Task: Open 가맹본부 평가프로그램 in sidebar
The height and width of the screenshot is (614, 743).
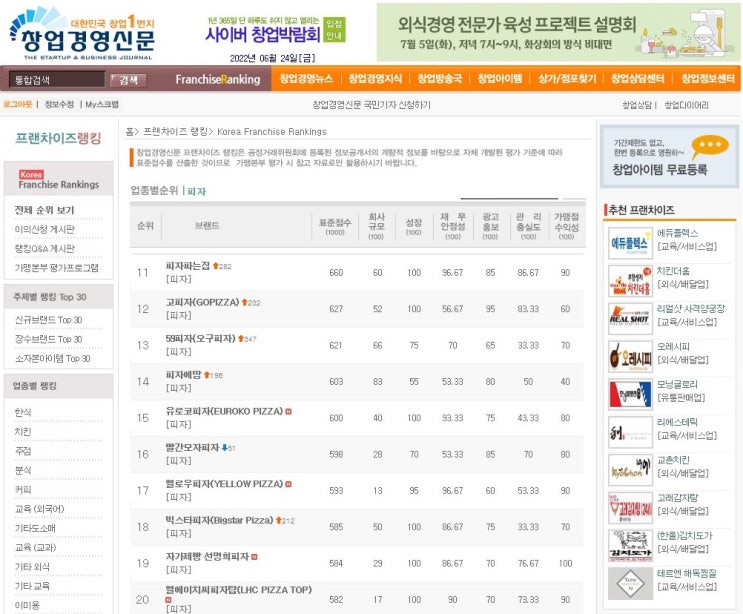Action: pos(56,268)
